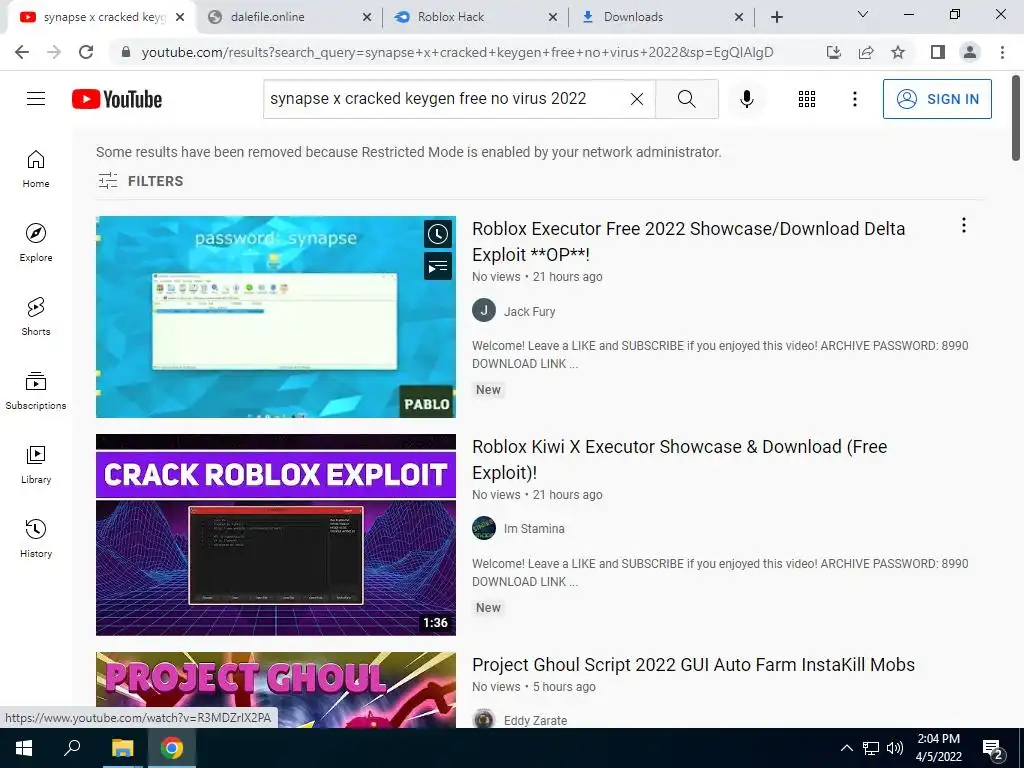The image size is (1024, 768).
Task: Visit the Jack Fury channel
Action: tap(529, 312)
